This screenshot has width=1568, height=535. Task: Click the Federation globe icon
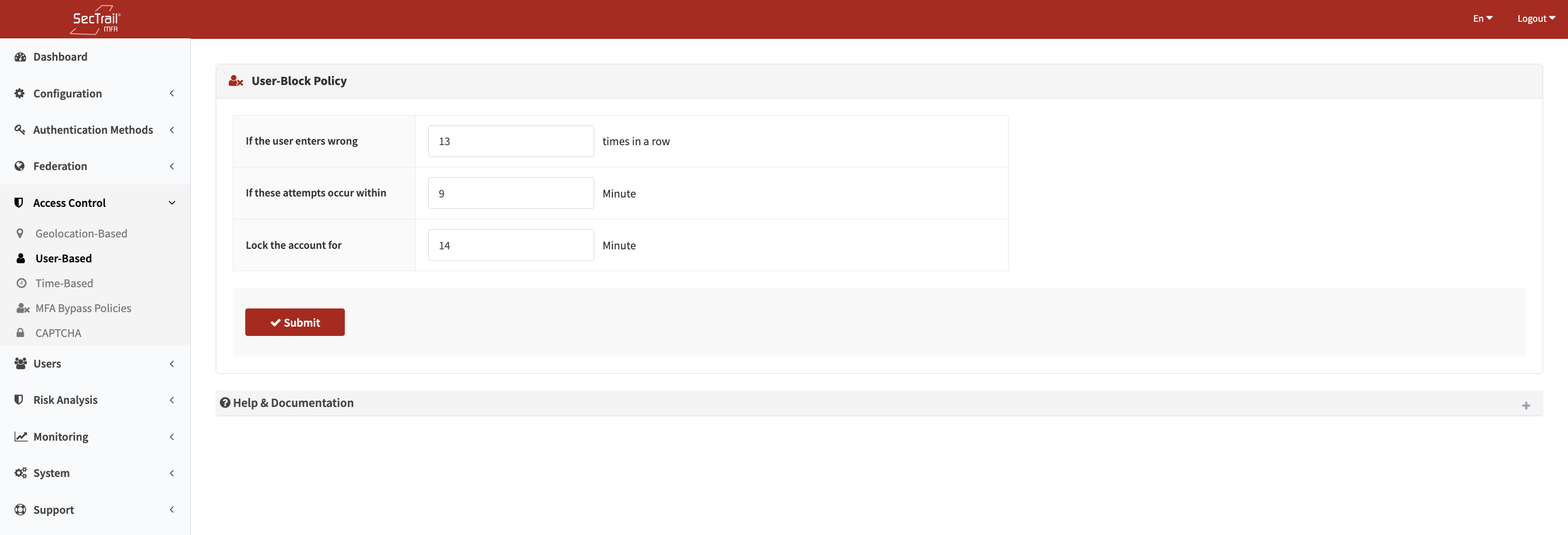pos(20,166)
